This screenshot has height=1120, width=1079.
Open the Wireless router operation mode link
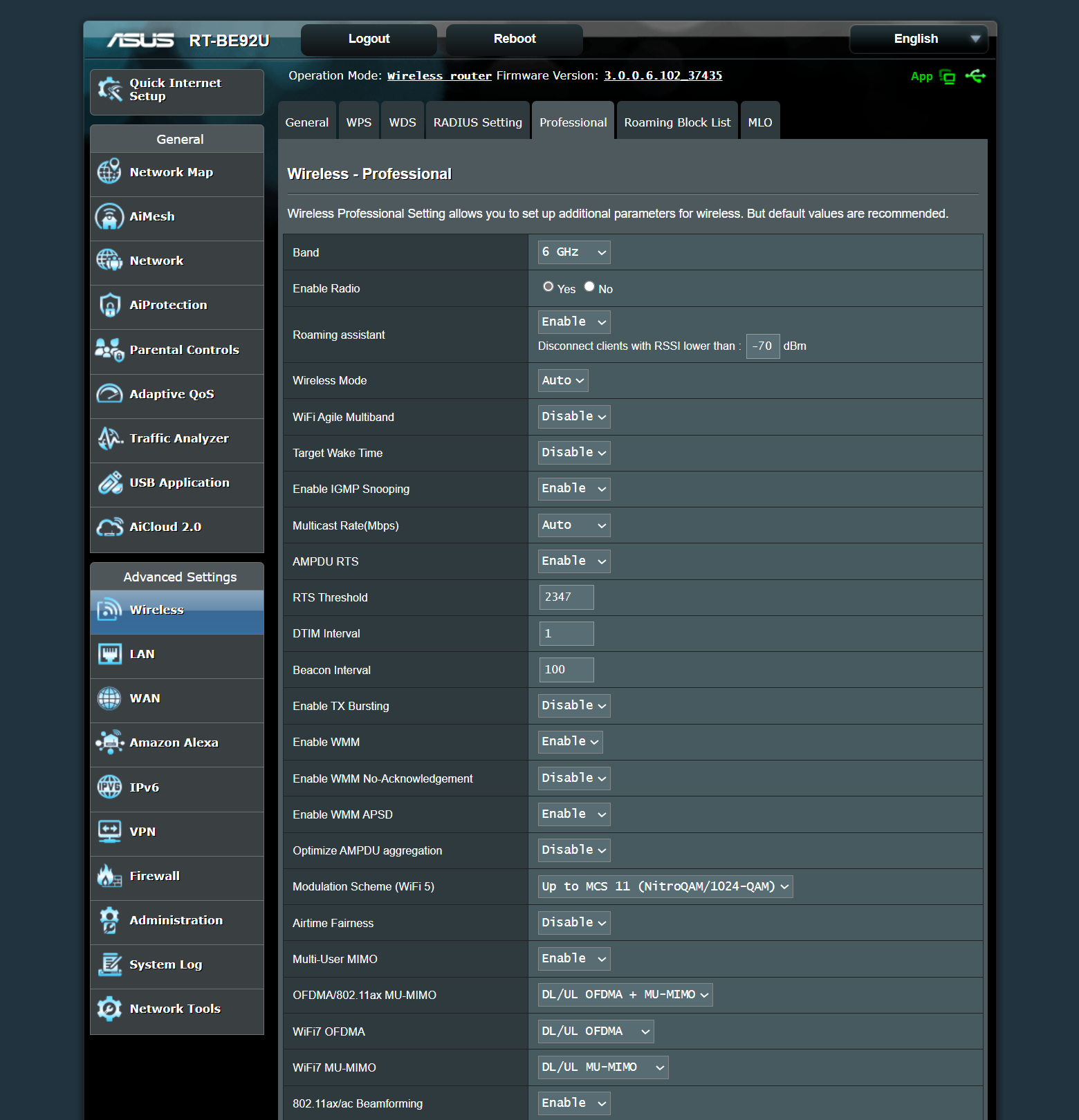click(439, 76)
